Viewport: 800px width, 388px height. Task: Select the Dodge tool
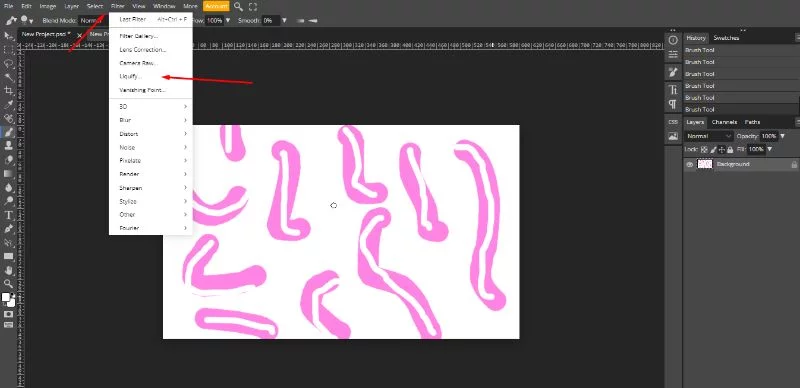point(9,201)
